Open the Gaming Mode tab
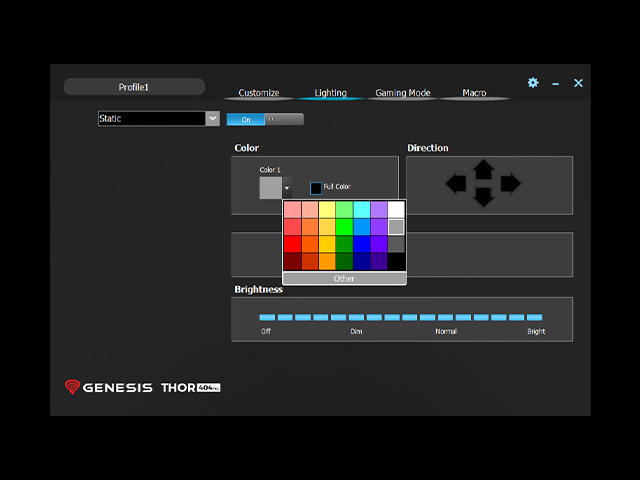The image size is (640, 480). 403,93
